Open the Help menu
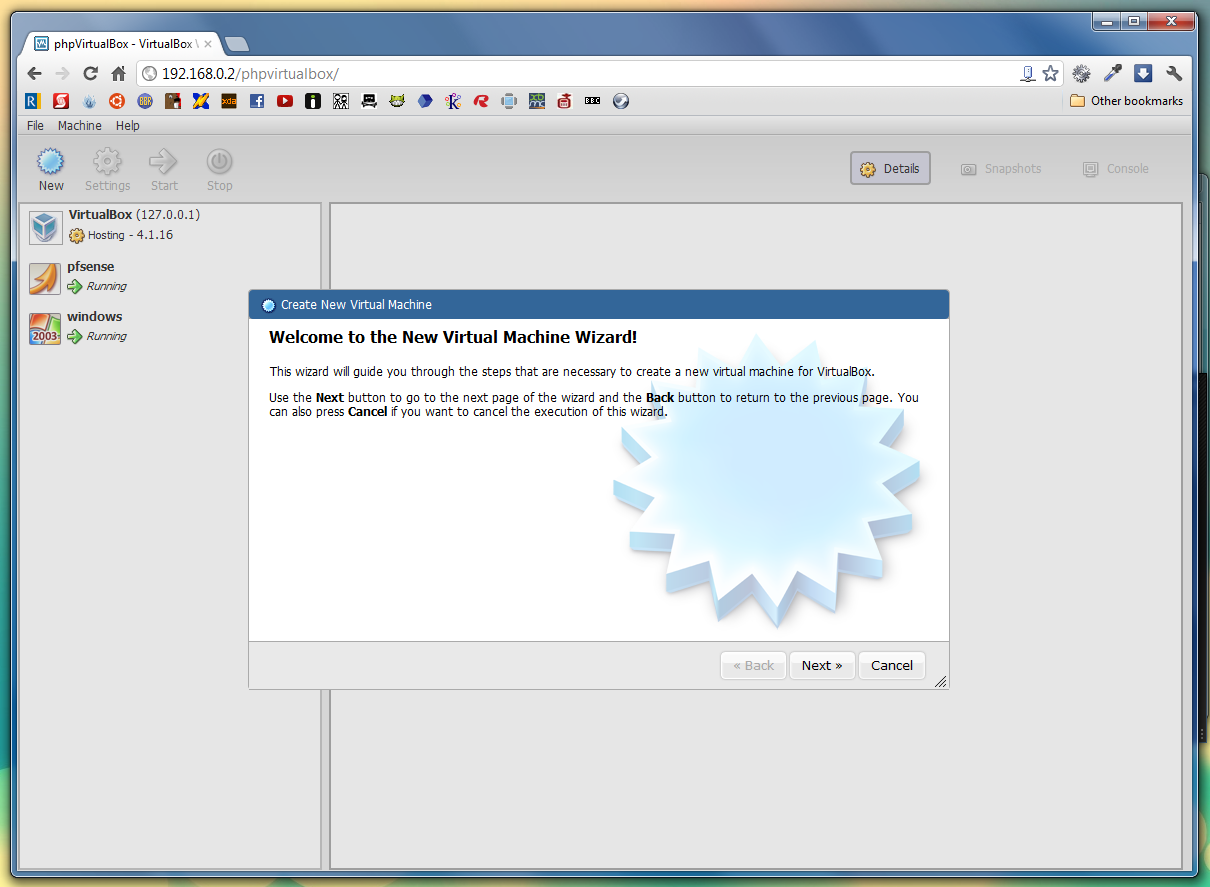The width and height of the screenshot is (1210, 887). pos(127,126)
